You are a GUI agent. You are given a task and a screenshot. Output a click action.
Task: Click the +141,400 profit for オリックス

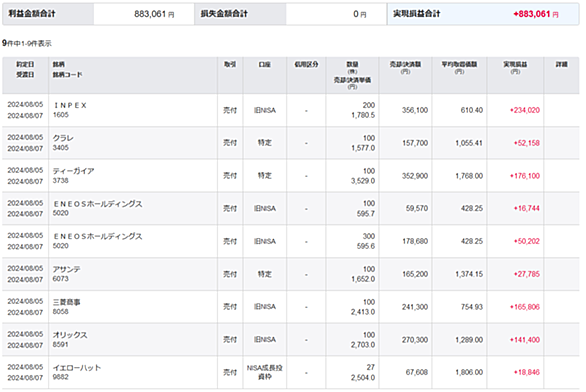point(525,340)
